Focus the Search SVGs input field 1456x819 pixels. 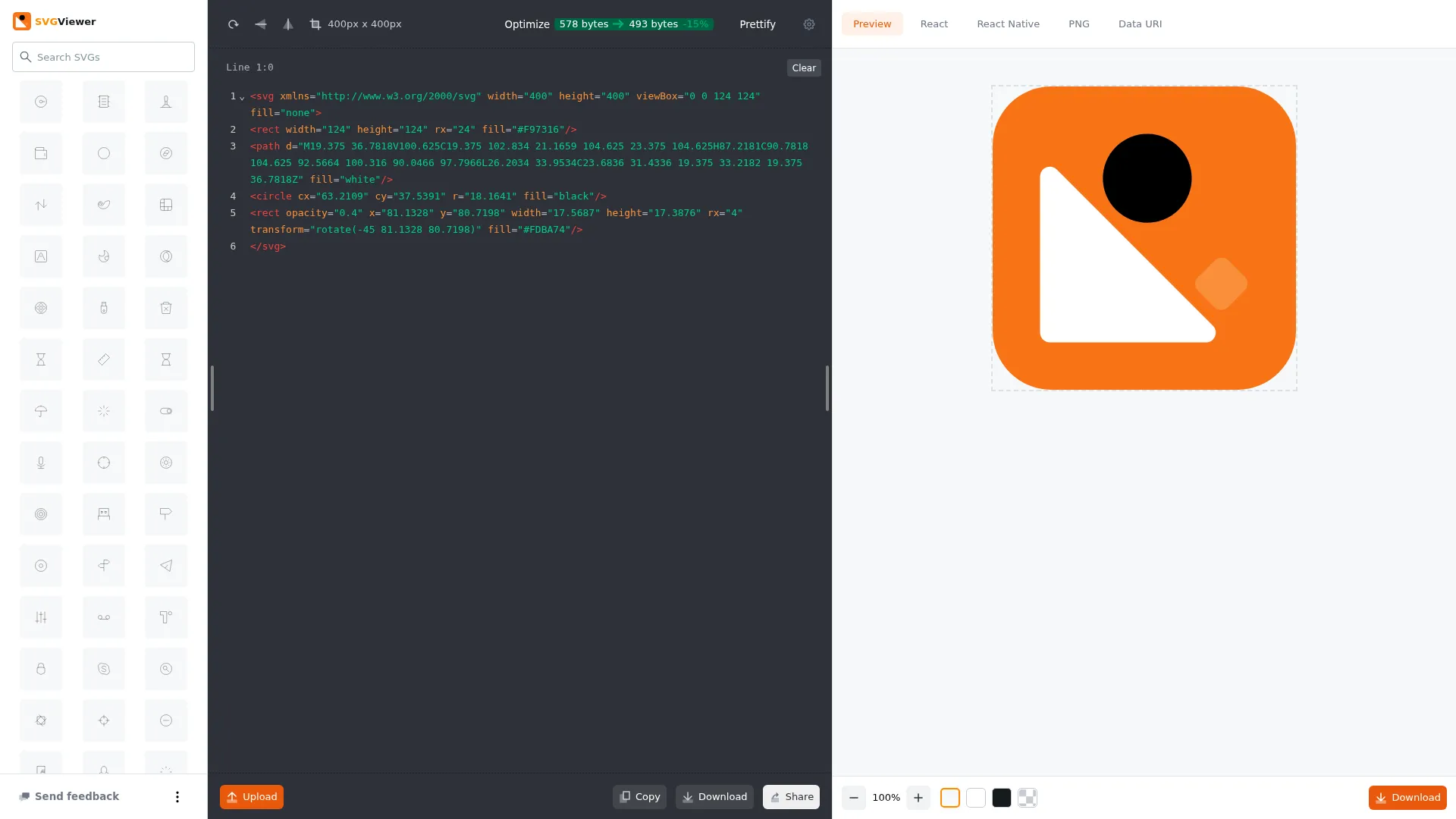pos(103,57)
